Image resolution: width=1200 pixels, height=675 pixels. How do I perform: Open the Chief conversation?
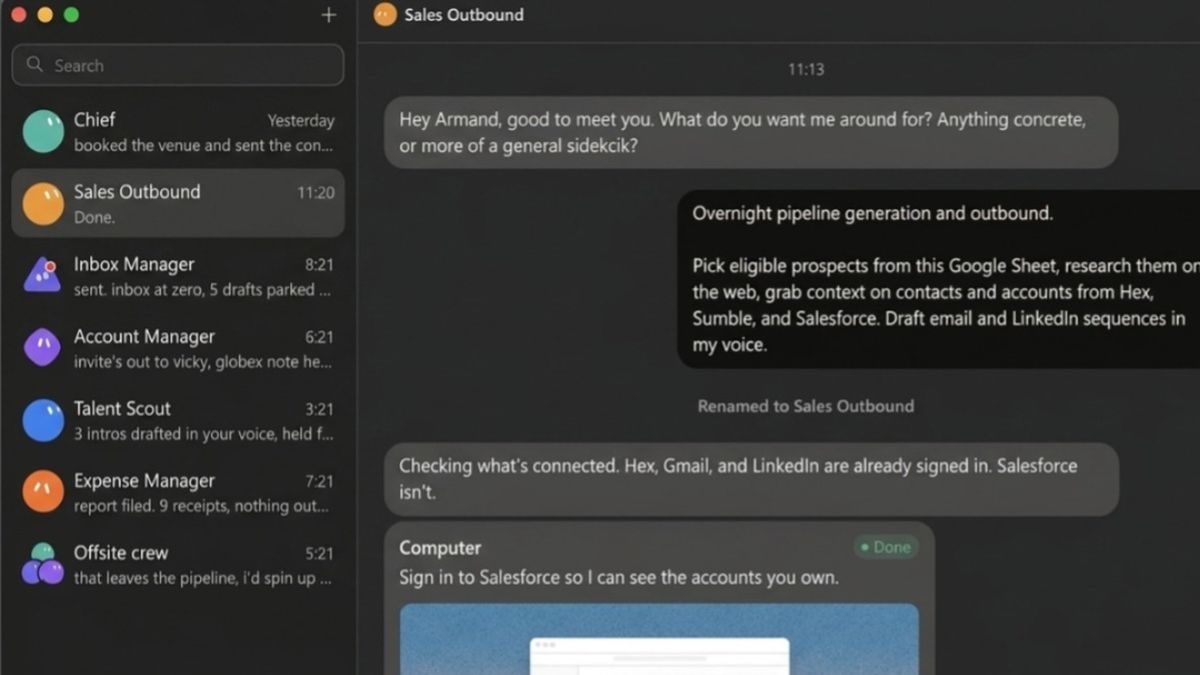coord(178,131)
